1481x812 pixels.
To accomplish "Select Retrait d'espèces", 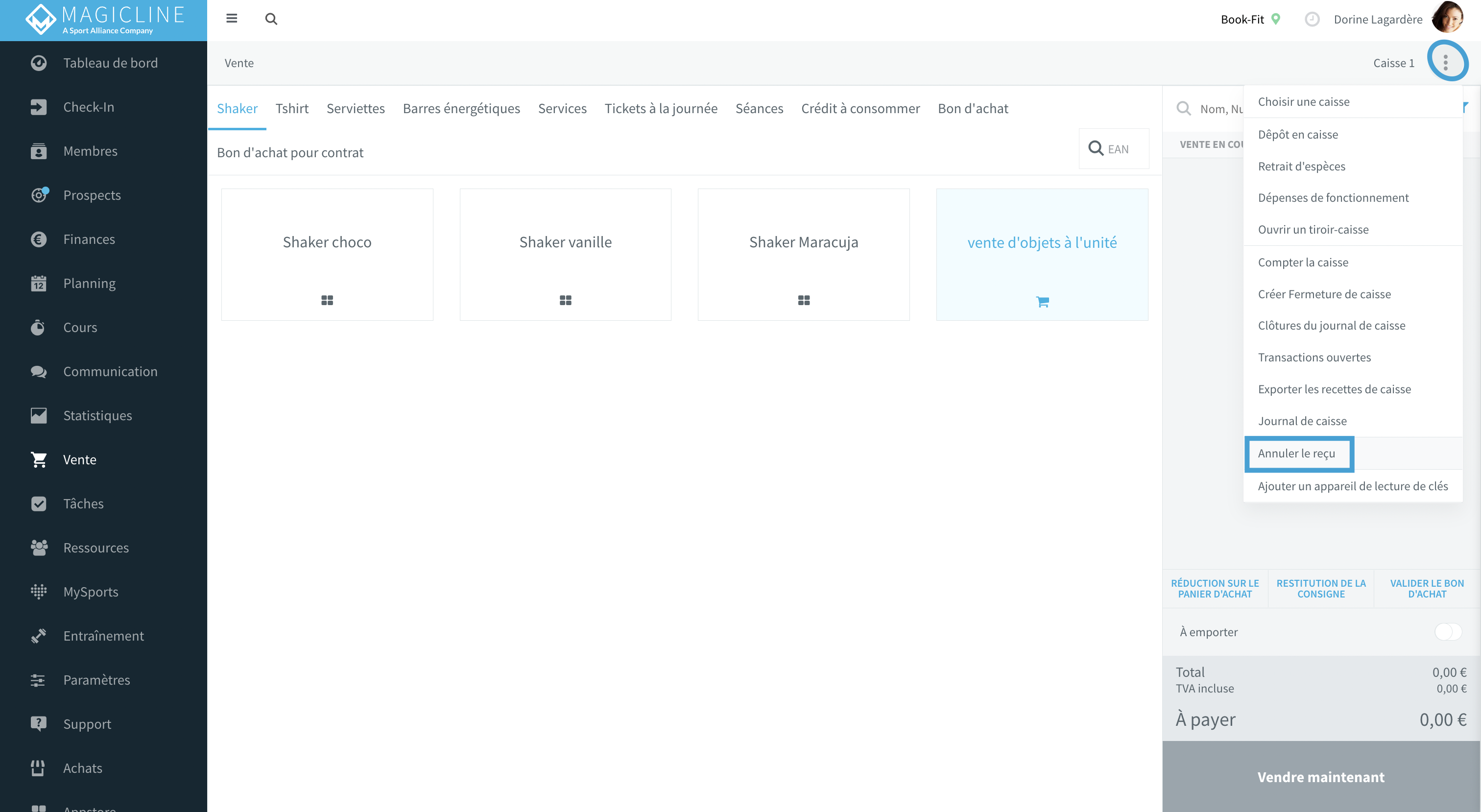I will pyautogui.click(x=1353, y=166).
